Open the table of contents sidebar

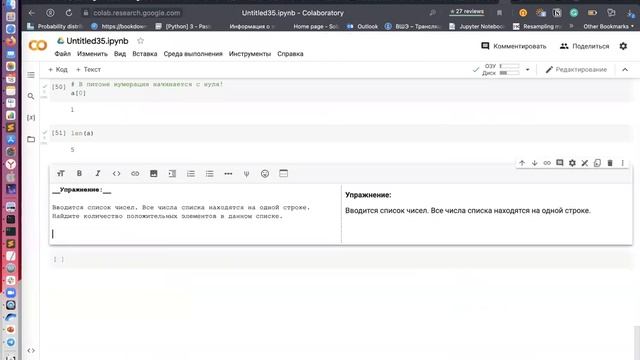[x=31, y=75]
